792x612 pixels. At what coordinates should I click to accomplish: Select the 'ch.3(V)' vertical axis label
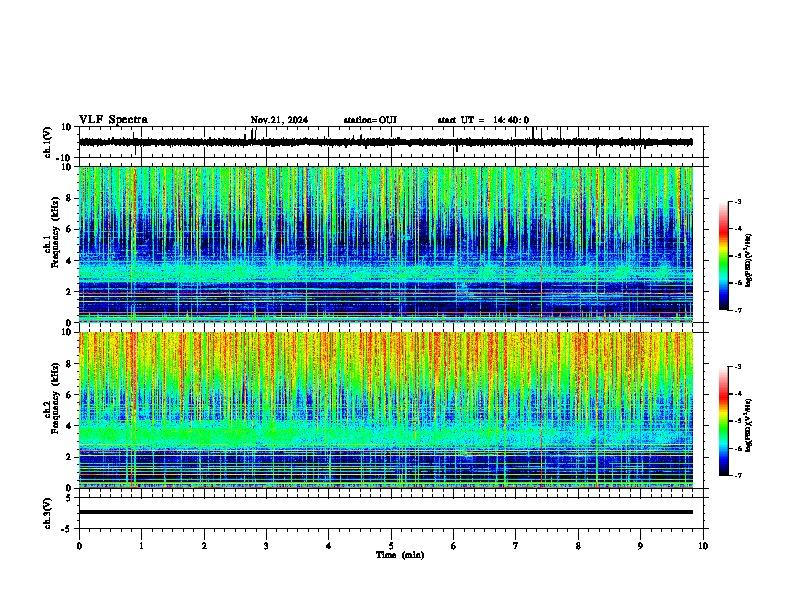[x=48, y=514]
